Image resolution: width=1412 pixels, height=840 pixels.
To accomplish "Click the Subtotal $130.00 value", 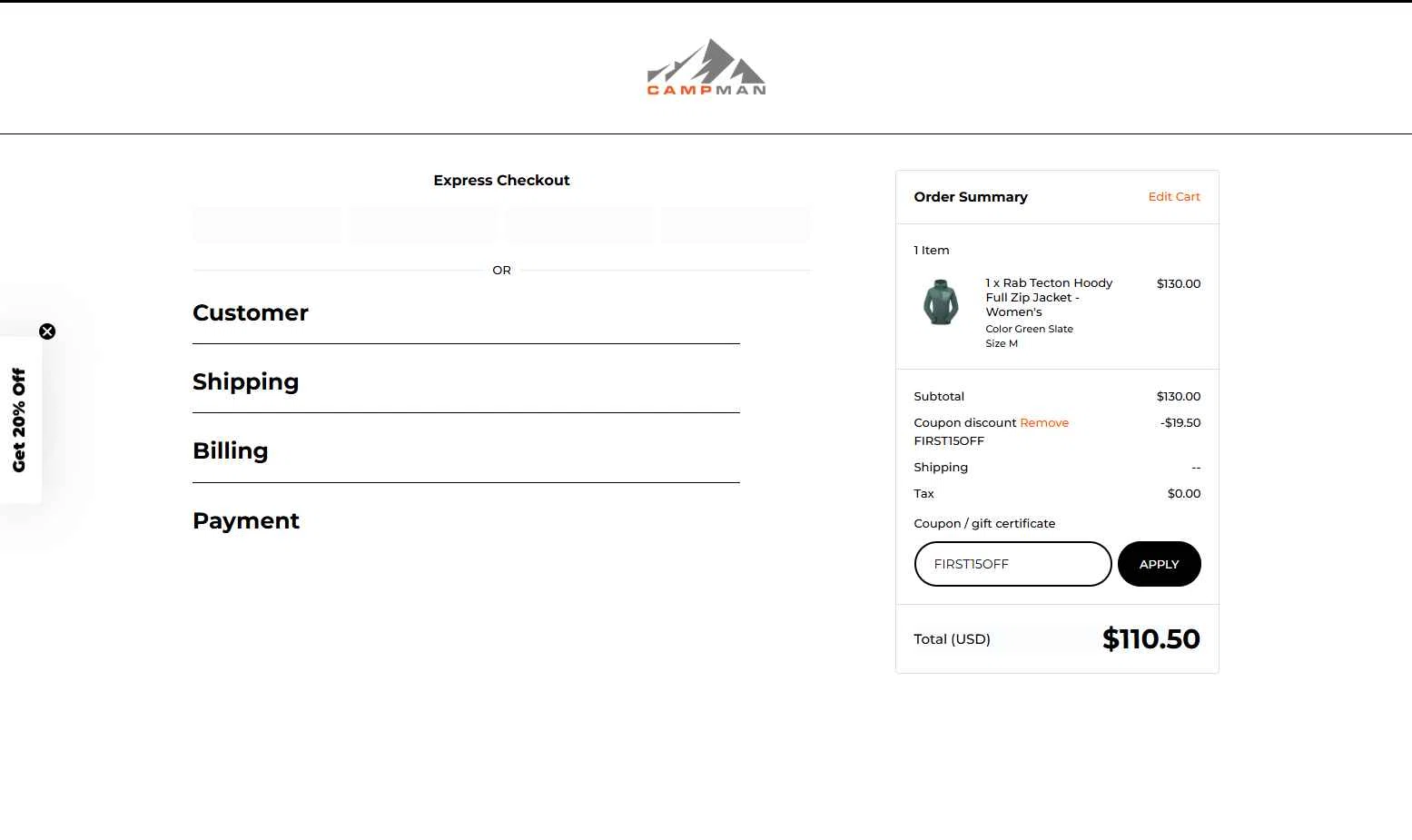I will 1179,397.
